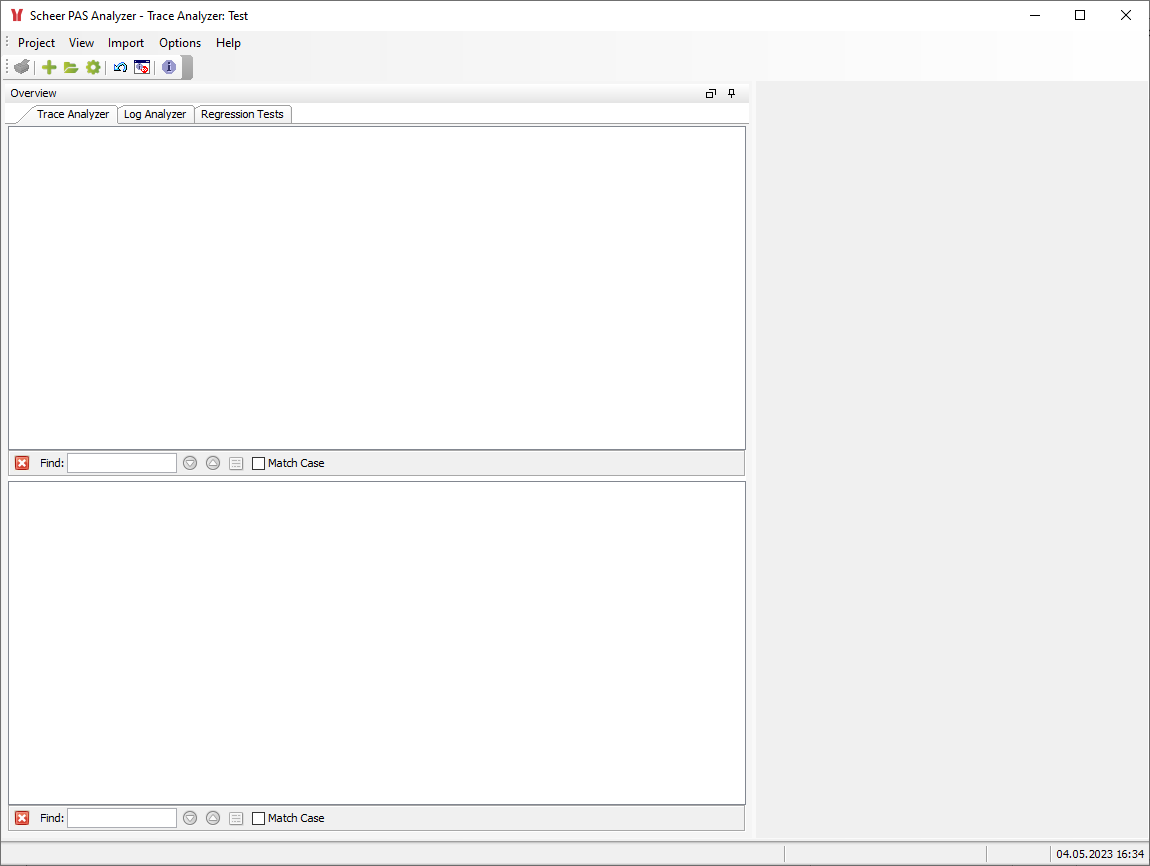Screen dimensions: 1150x866
Task: Open the Regression Tests tab
Action: point(242,114)
